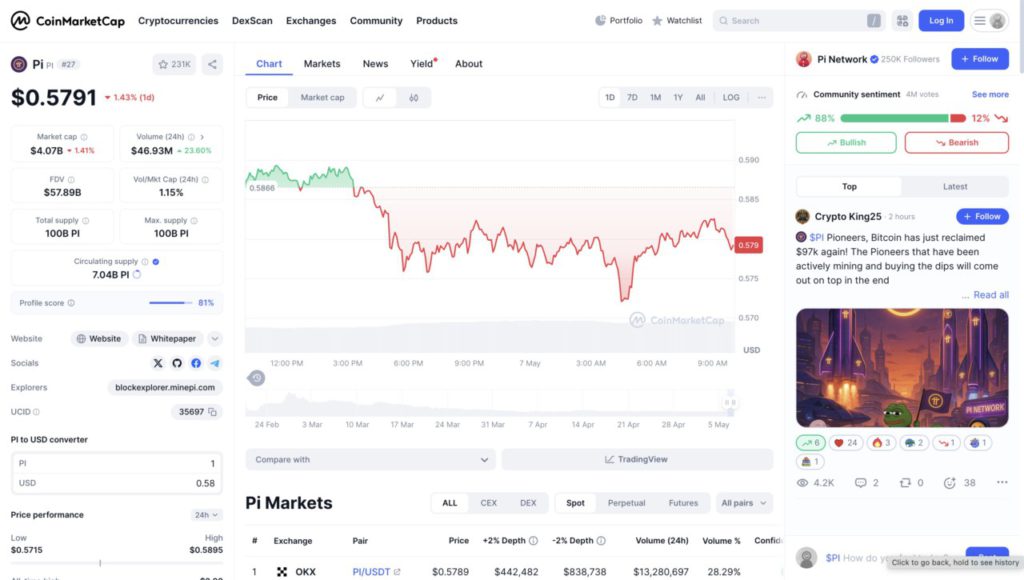
Task: Copy the UCID 35697 value
Action: tap(214, 411)
